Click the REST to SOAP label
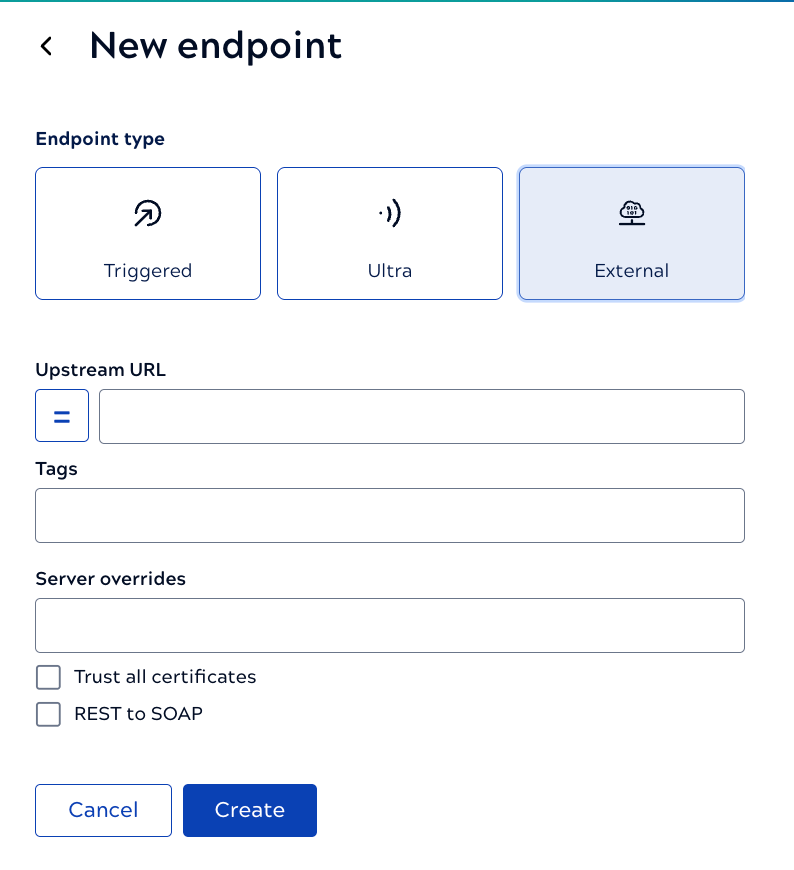 pyautogui.click(x=138, y=714)
